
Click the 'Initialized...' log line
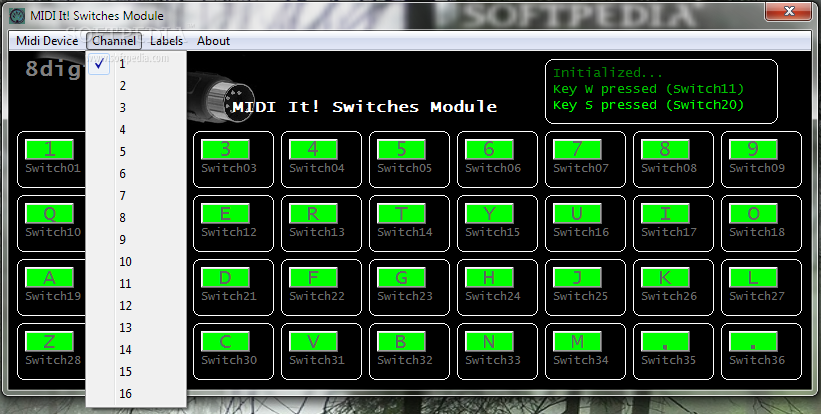pos(608,73)
